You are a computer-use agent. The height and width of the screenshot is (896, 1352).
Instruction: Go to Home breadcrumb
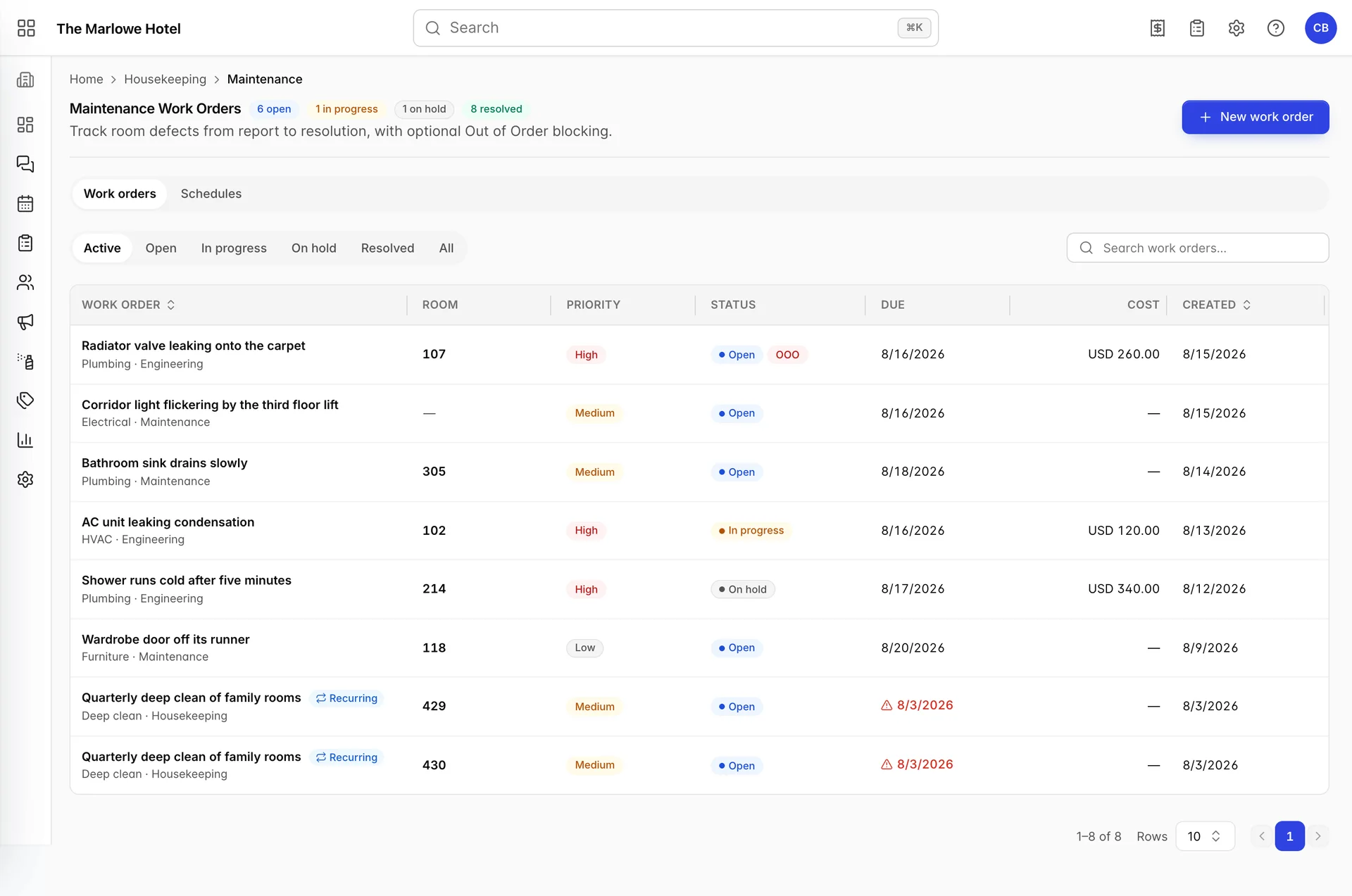coord(87,79)
